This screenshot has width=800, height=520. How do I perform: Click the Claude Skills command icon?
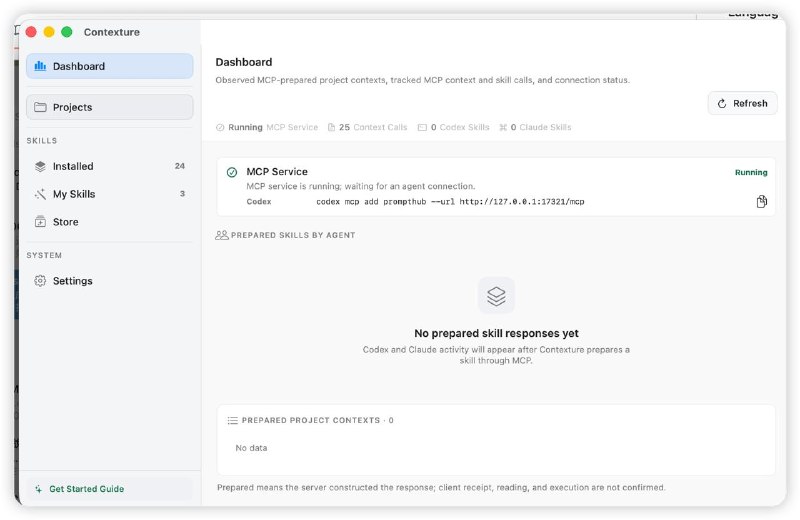[503, 127]
